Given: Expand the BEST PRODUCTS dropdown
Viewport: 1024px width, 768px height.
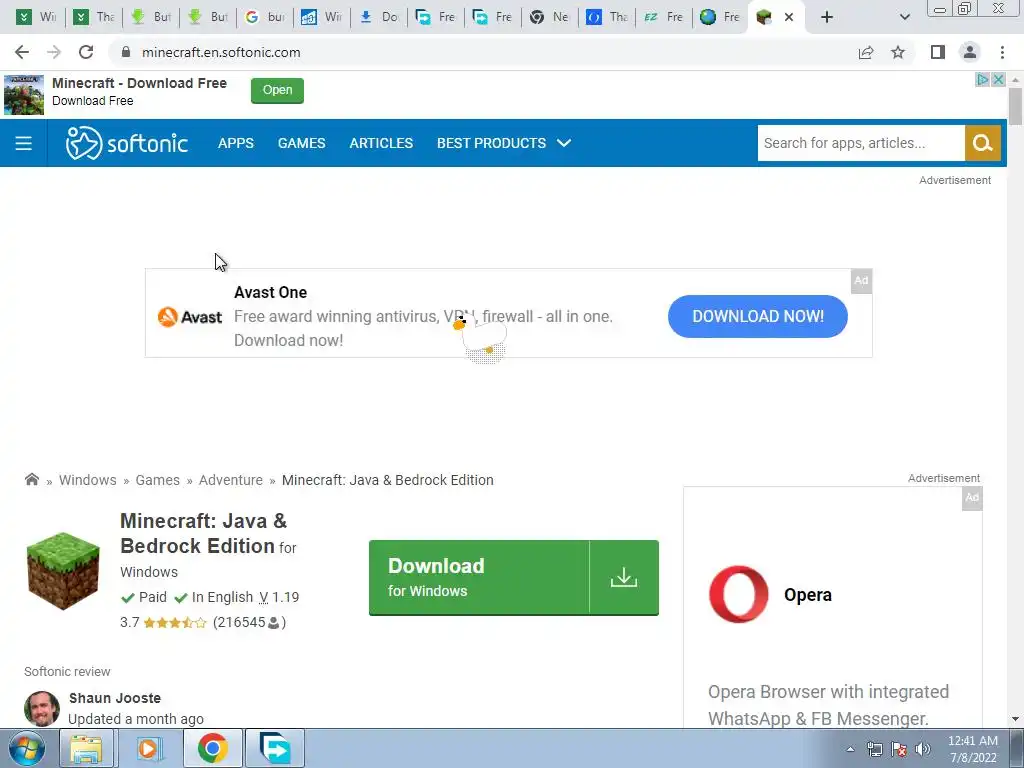Looking at the screenshot, I should coord(504,143).
